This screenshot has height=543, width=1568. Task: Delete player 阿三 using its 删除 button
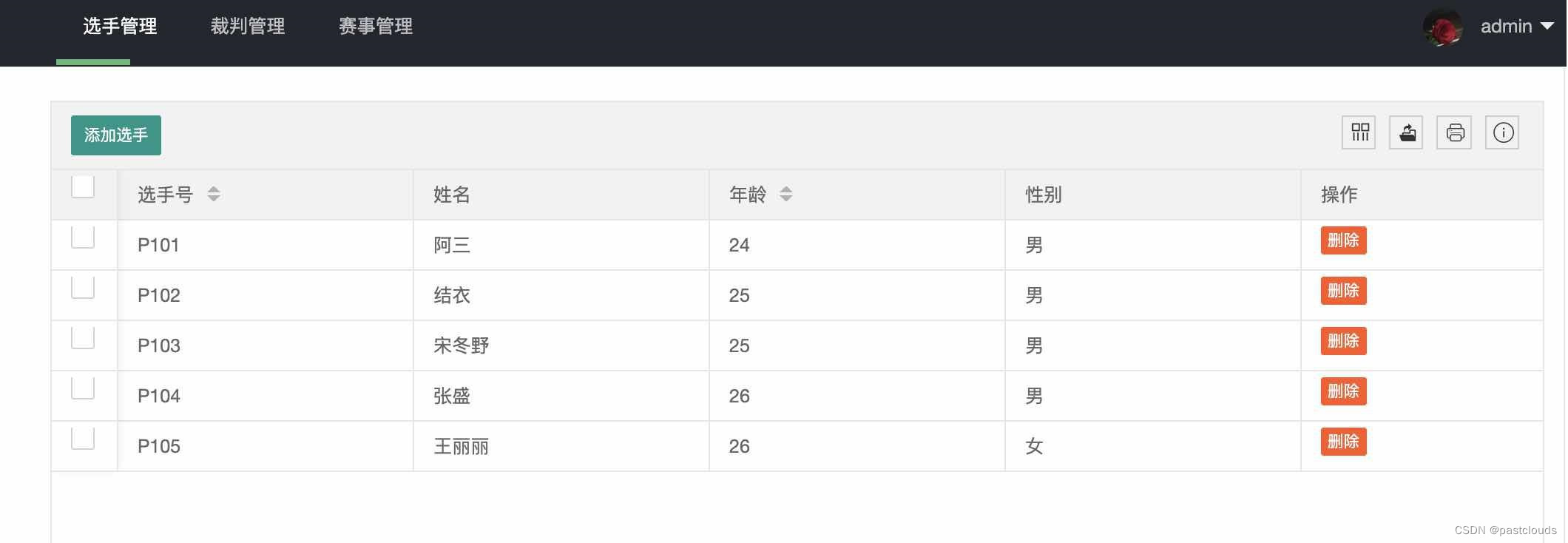pos(1343,240)
